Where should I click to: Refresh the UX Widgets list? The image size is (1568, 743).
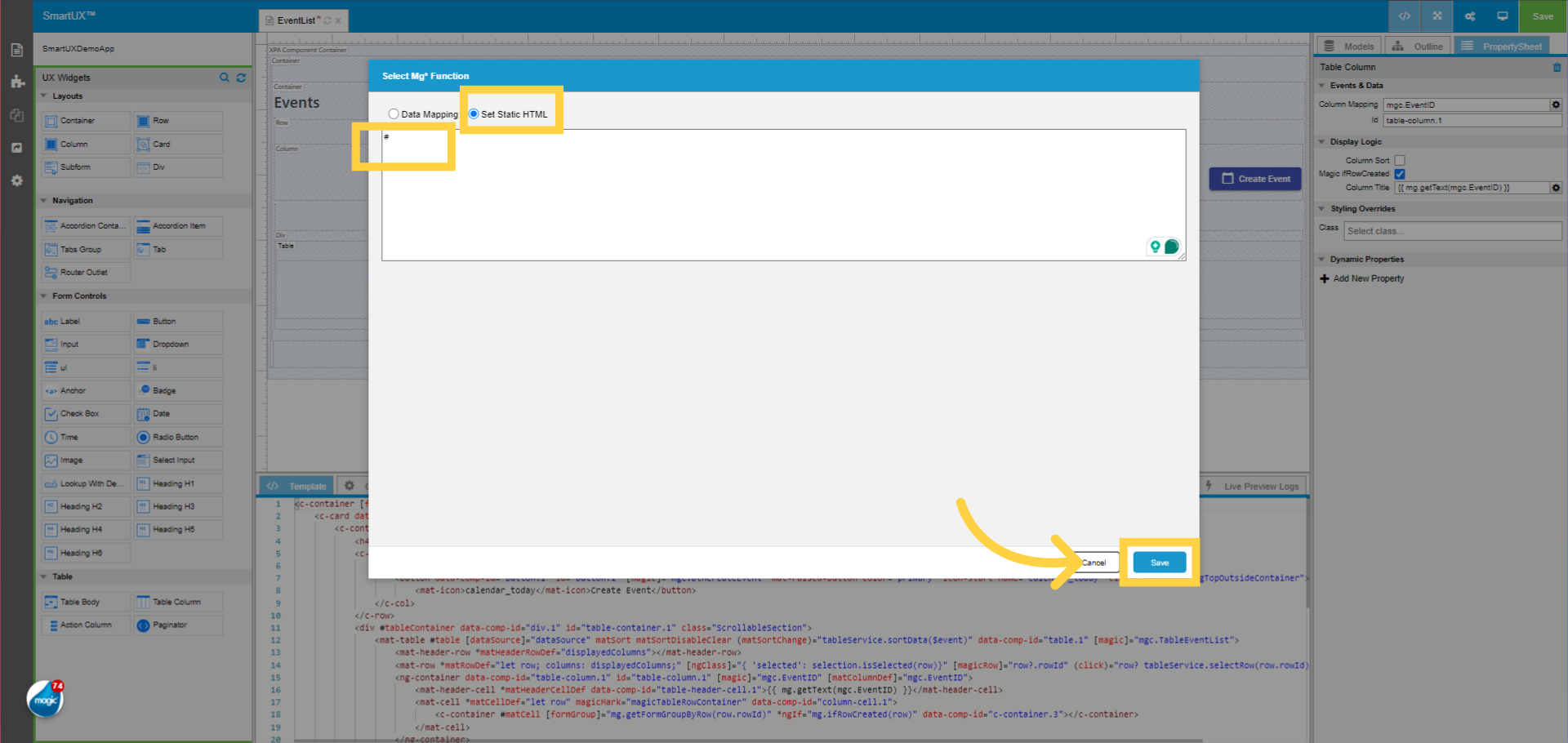click(x=240, y=78)
